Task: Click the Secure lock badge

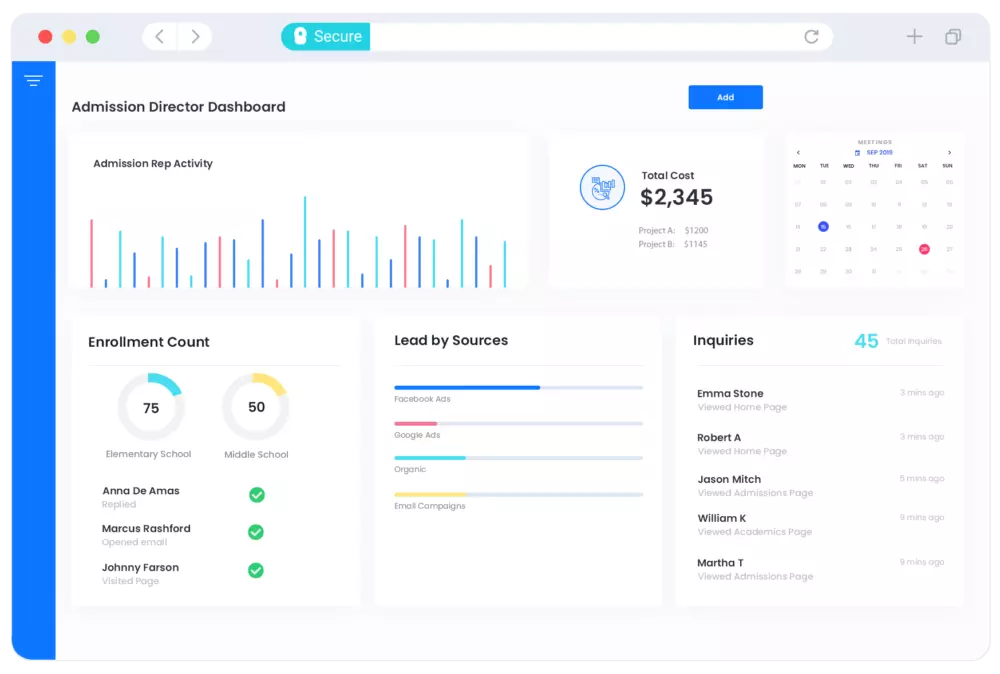Action: 325,37
